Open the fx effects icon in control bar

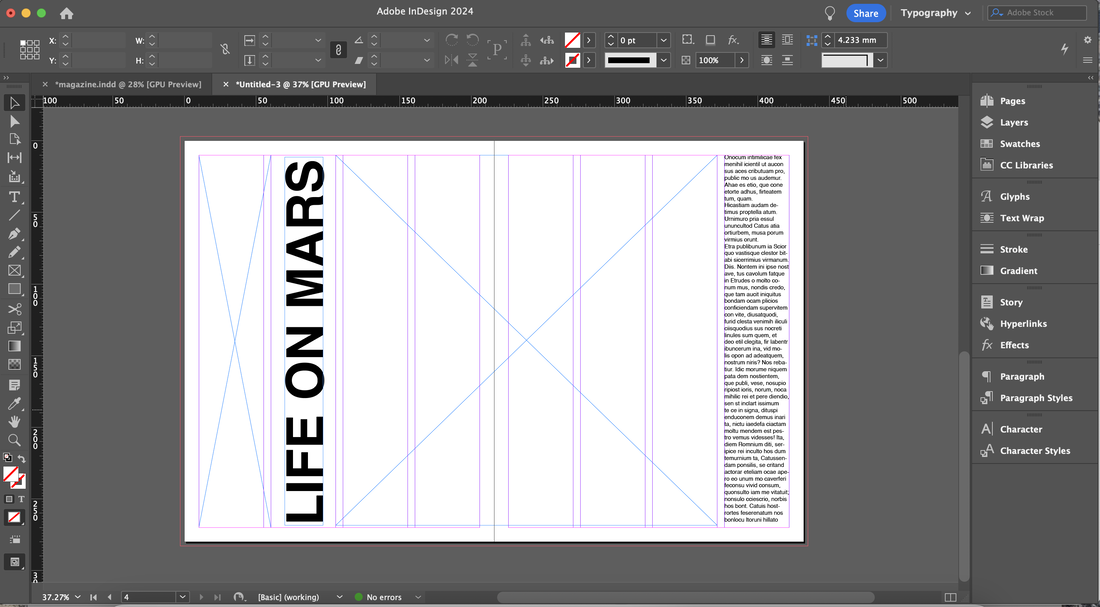tap(733, 40)
